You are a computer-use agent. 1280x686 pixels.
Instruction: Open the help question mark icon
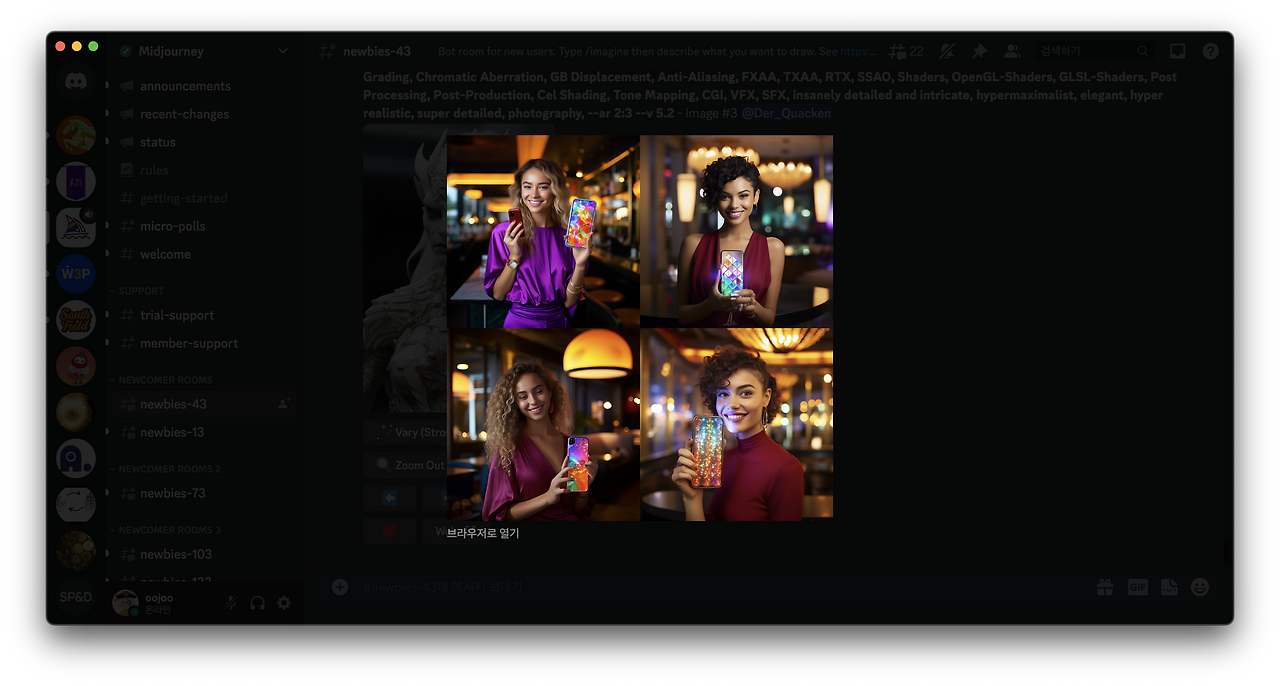1210,51
